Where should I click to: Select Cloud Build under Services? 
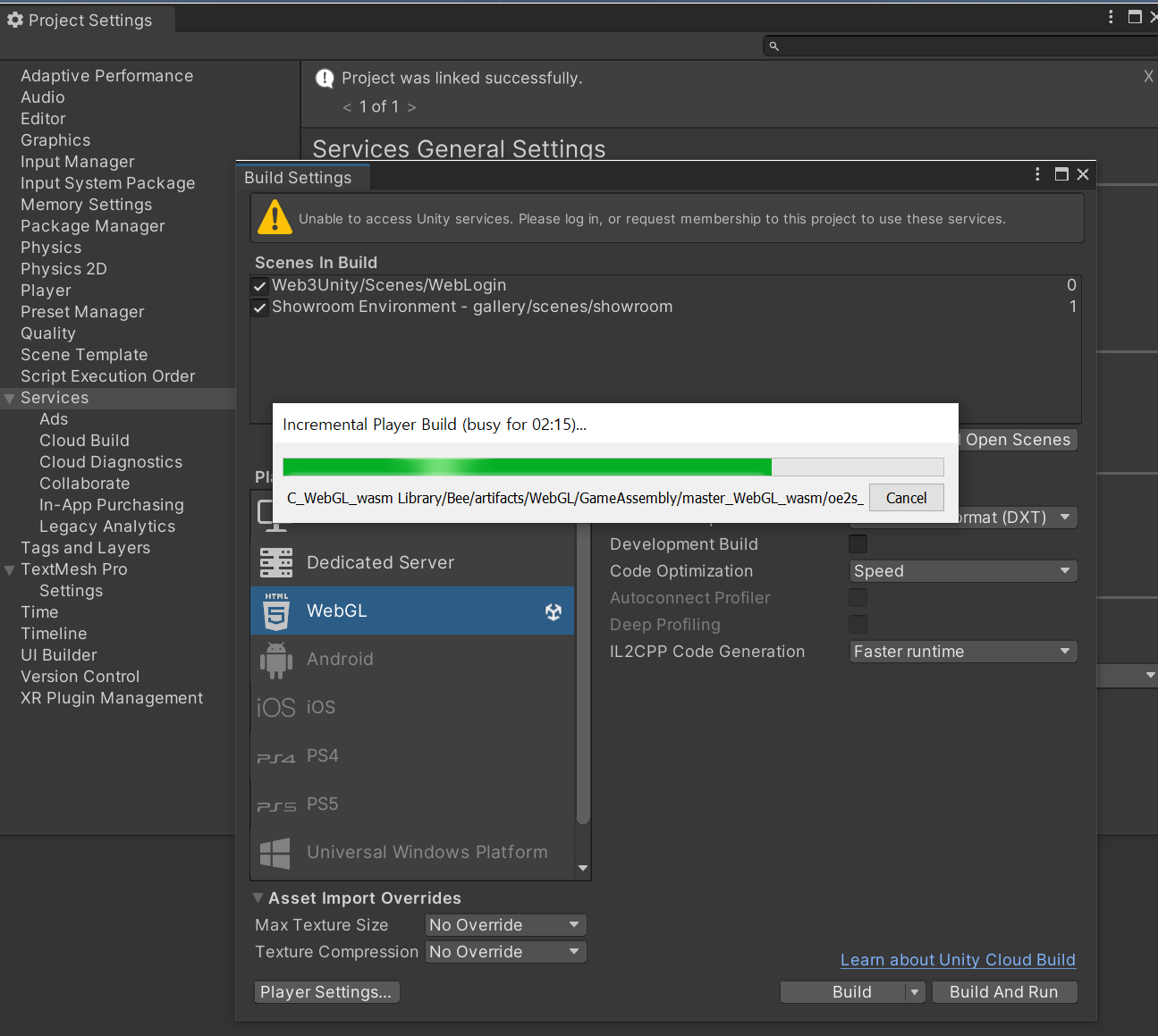point(85,441)
